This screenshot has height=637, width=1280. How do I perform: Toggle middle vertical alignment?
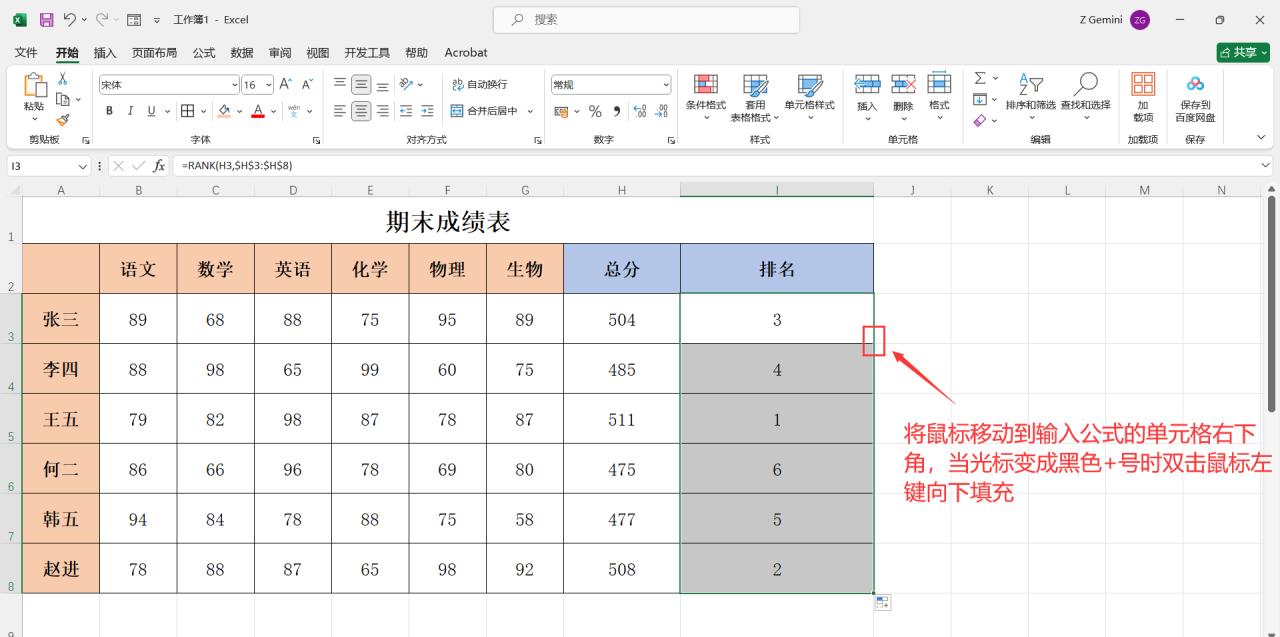tap(361, 85)
